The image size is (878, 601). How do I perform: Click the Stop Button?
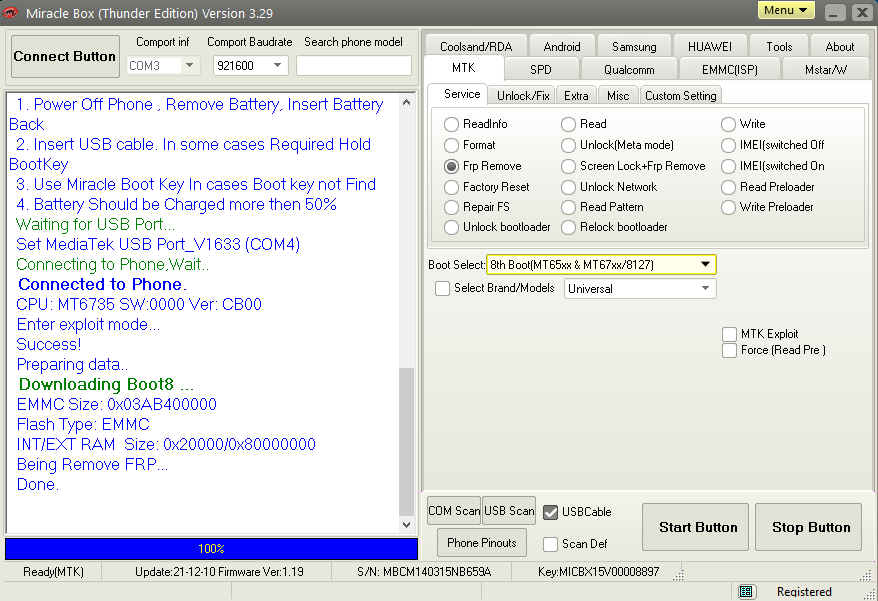808,527
